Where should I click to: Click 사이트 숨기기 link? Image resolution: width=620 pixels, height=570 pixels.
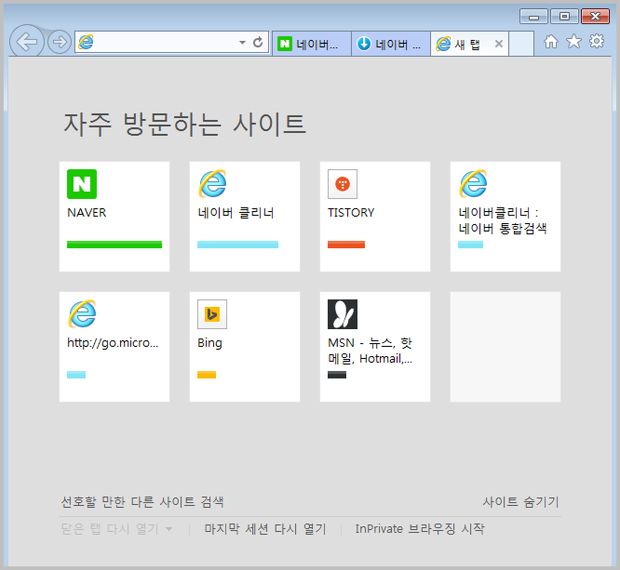[x=520, y=502]
